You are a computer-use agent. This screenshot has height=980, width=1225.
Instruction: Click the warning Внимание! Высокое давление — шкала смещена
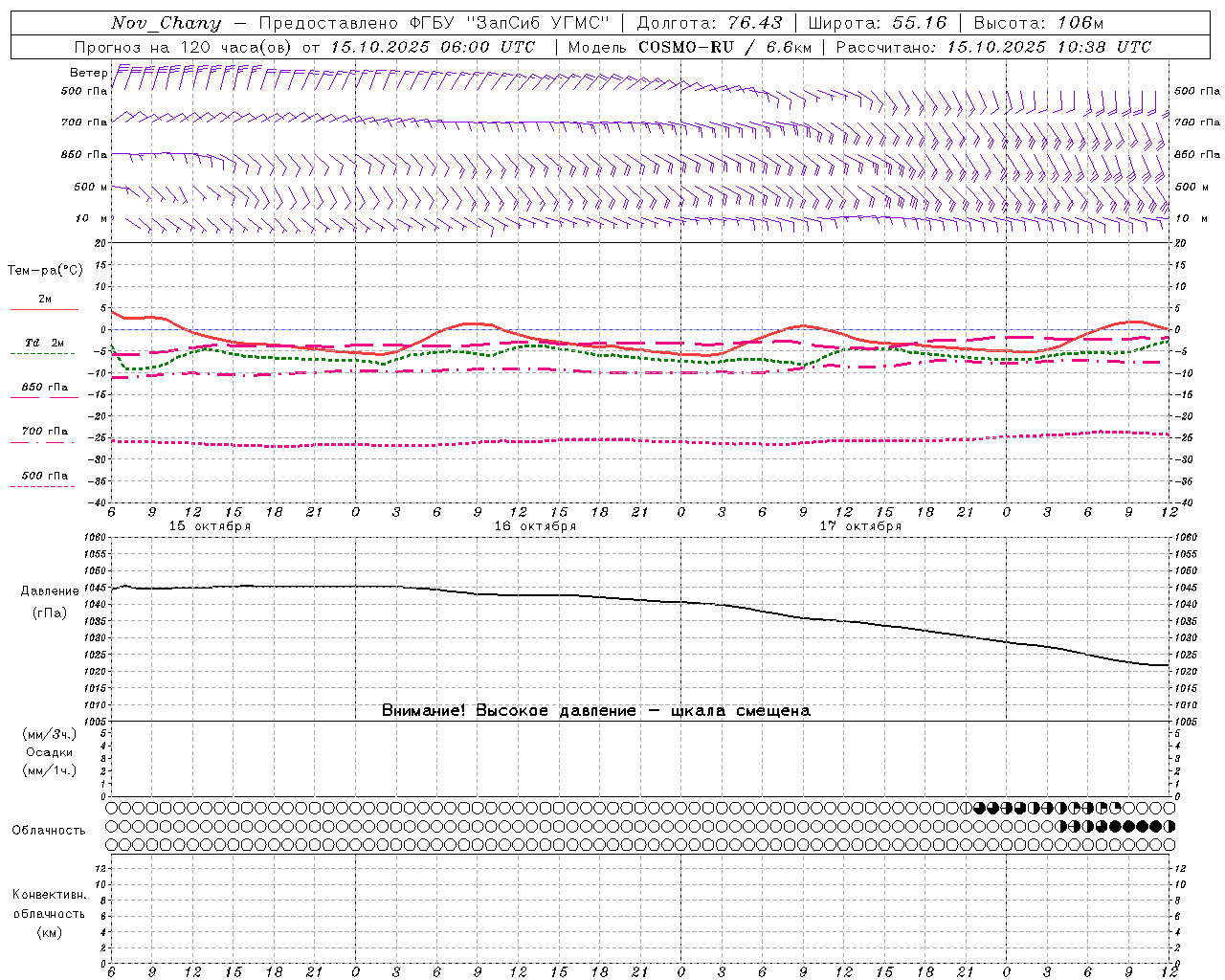click(x=596, y=710)
